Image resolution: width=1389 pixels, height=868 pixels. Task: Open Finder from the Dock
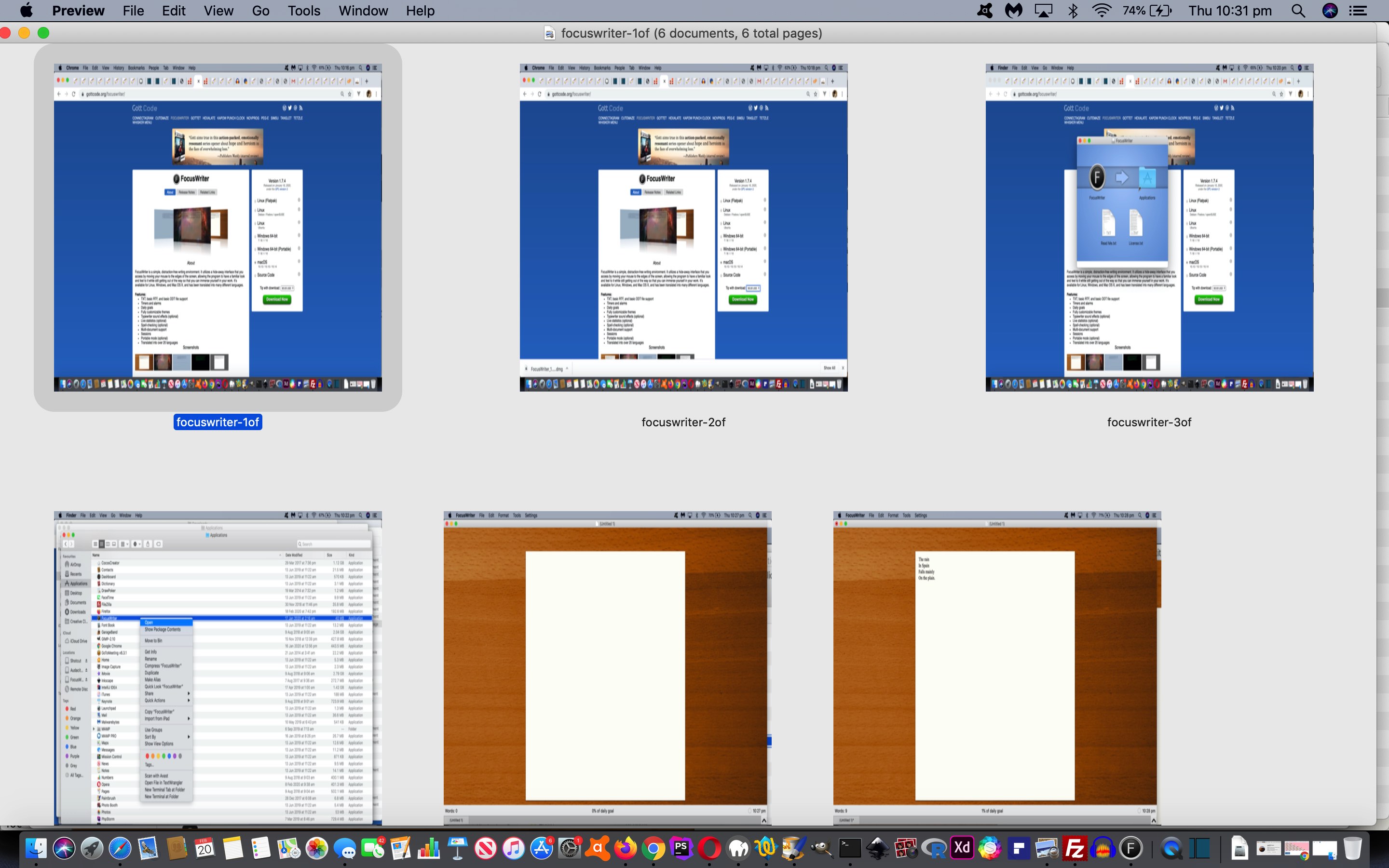click(36, 848)
